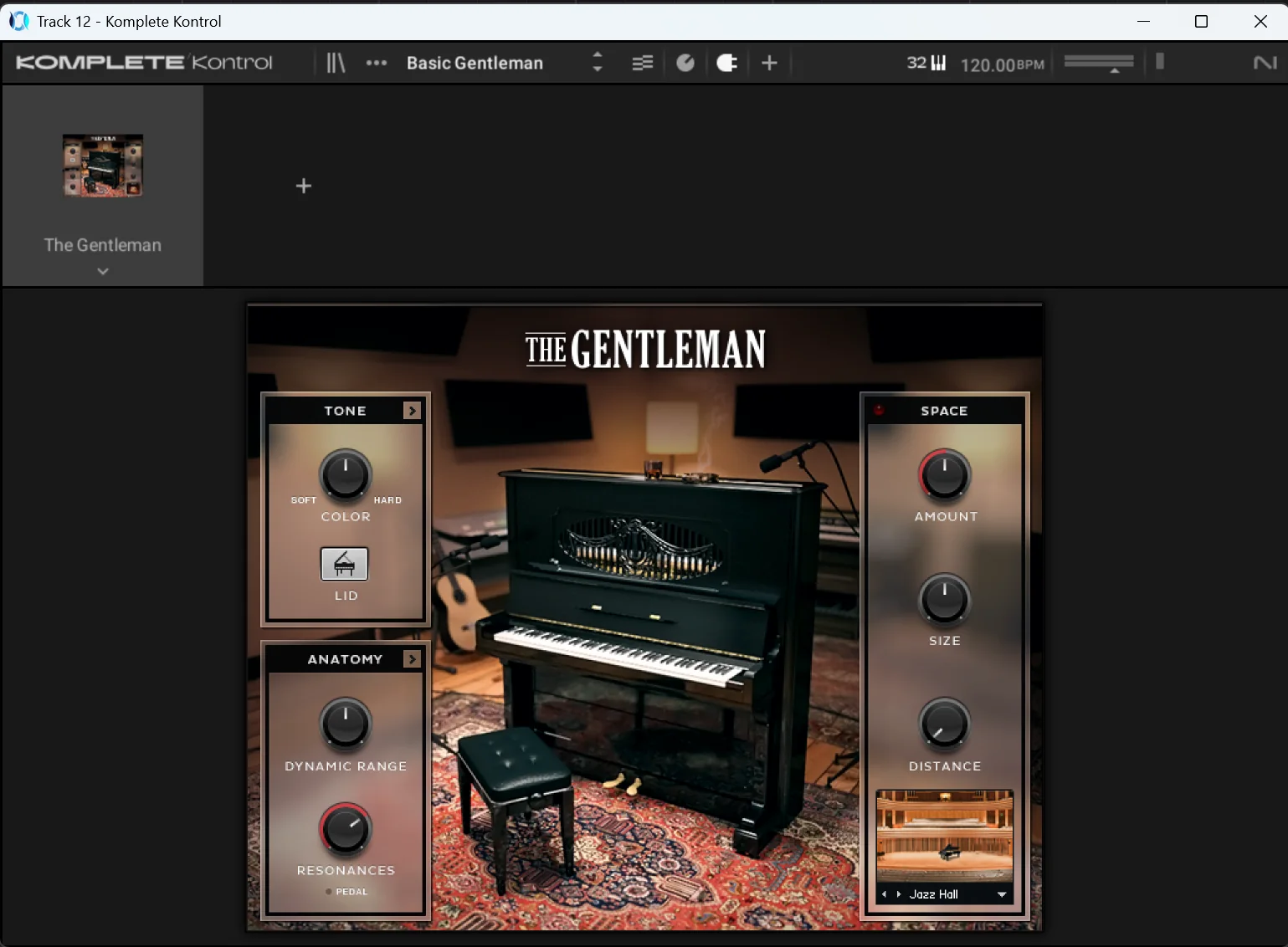Click the ANATOMY panel header
Viewport: 1288px width, 947px height.
coord(345,659)
